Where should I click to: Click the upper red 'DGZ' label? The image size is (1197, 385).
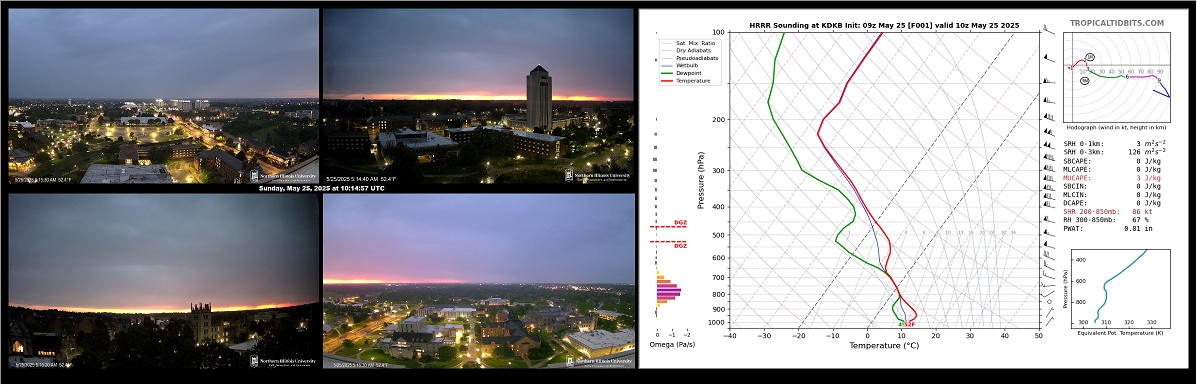point(680,223)
